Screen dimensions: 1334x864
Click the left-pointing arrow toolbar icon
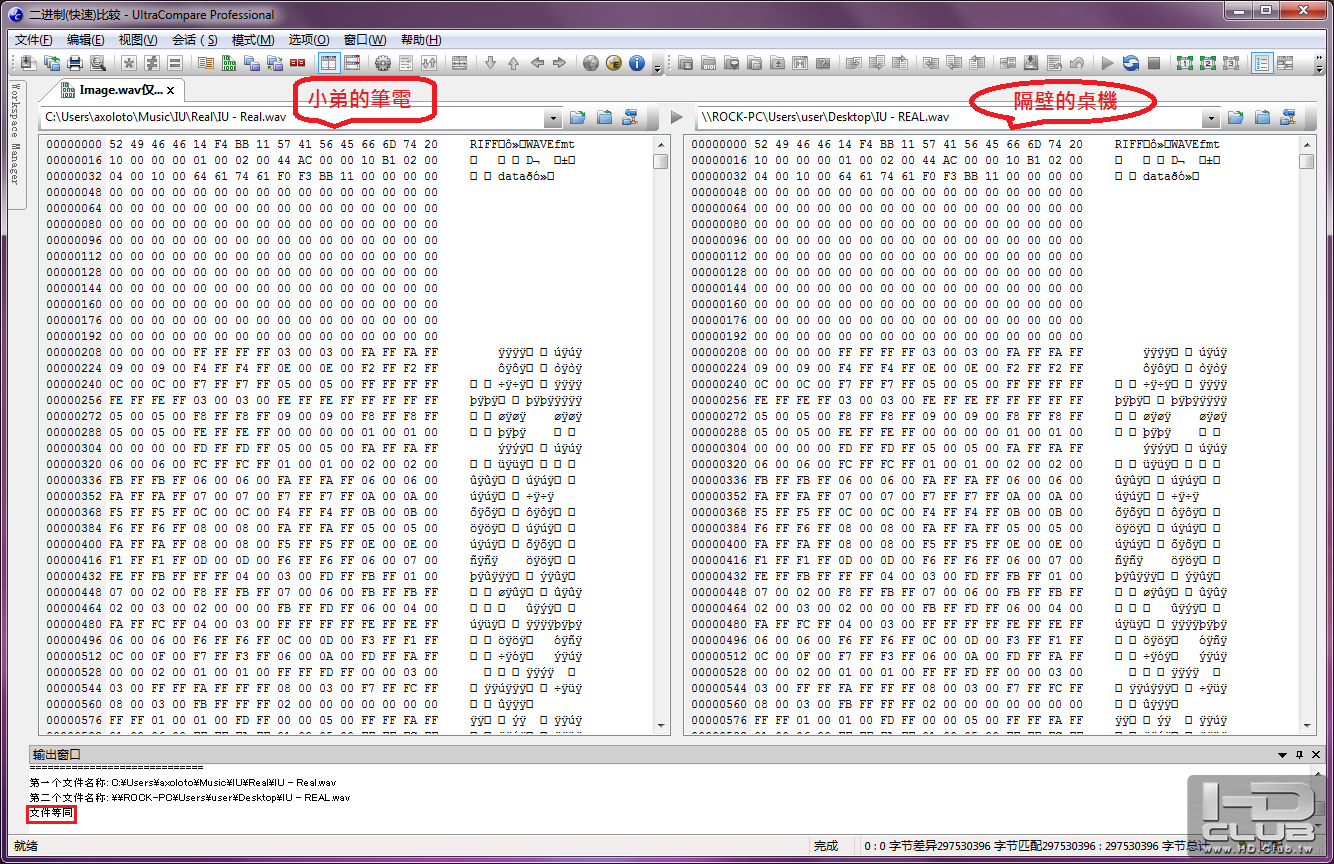coord(537,63)
